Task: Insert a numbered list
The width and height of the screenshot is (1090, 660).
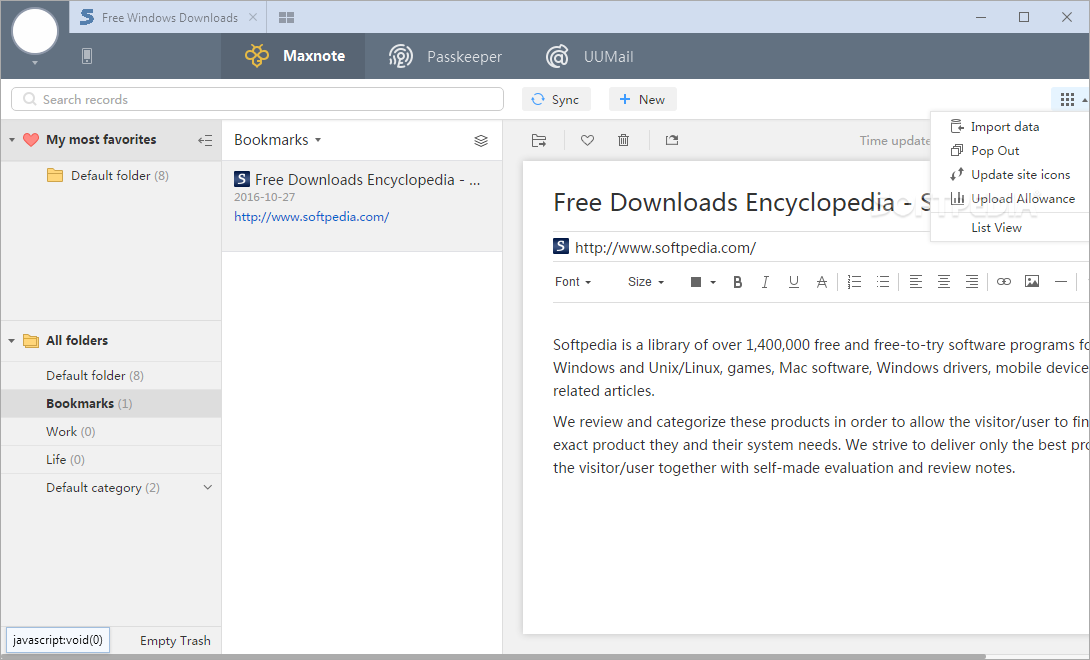Action: 854,282
